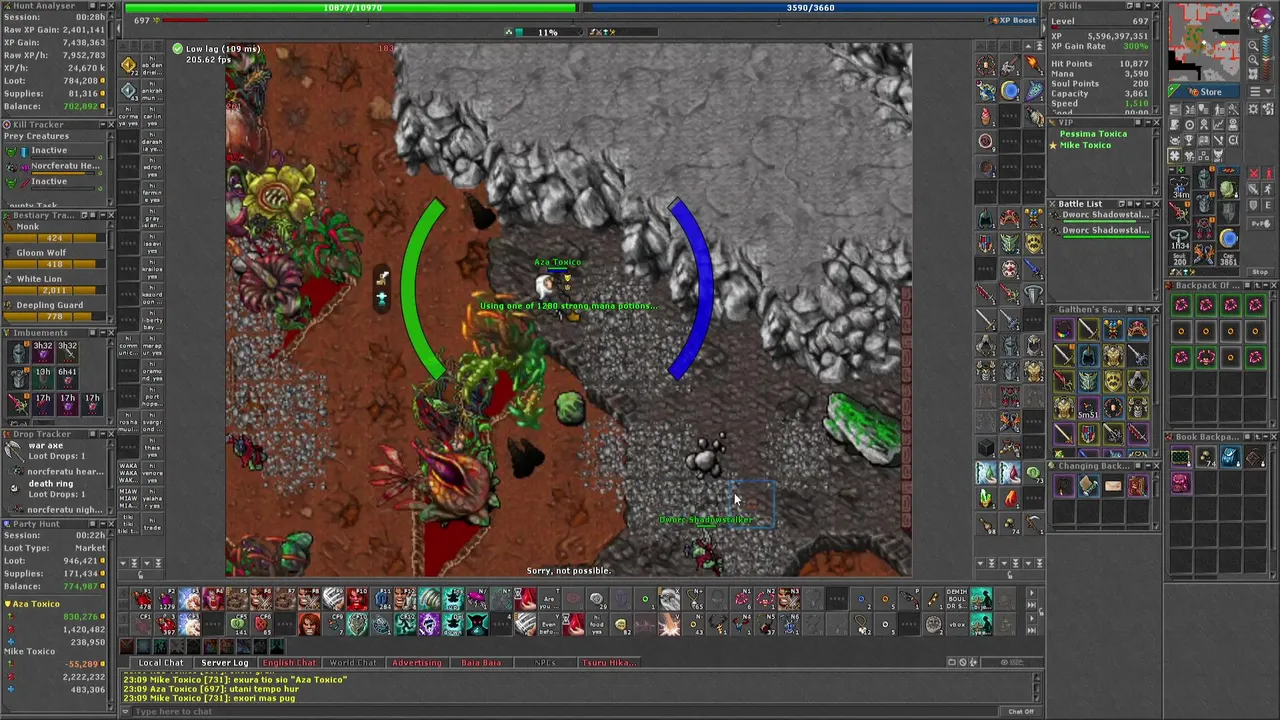
Task: Click the health bar at top
Action: point(351,8)
